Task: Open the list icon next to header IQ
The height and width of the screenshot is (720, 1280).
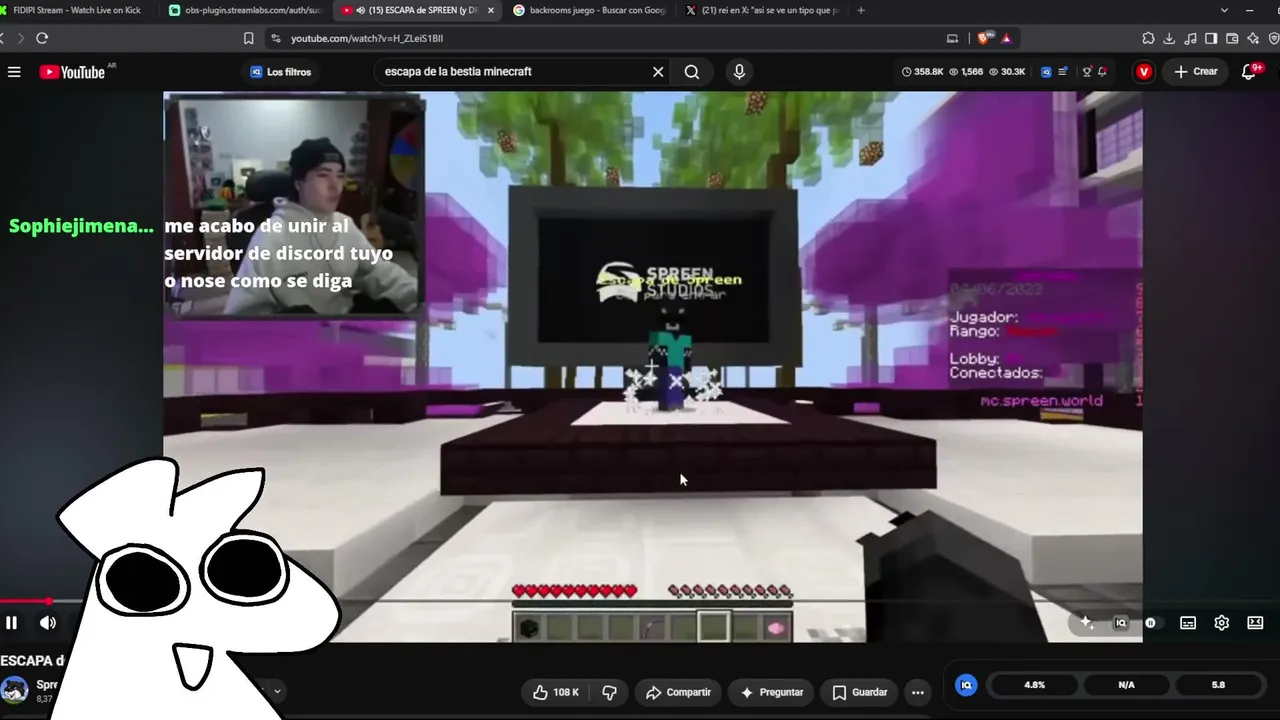Action: coord(1063,72)
